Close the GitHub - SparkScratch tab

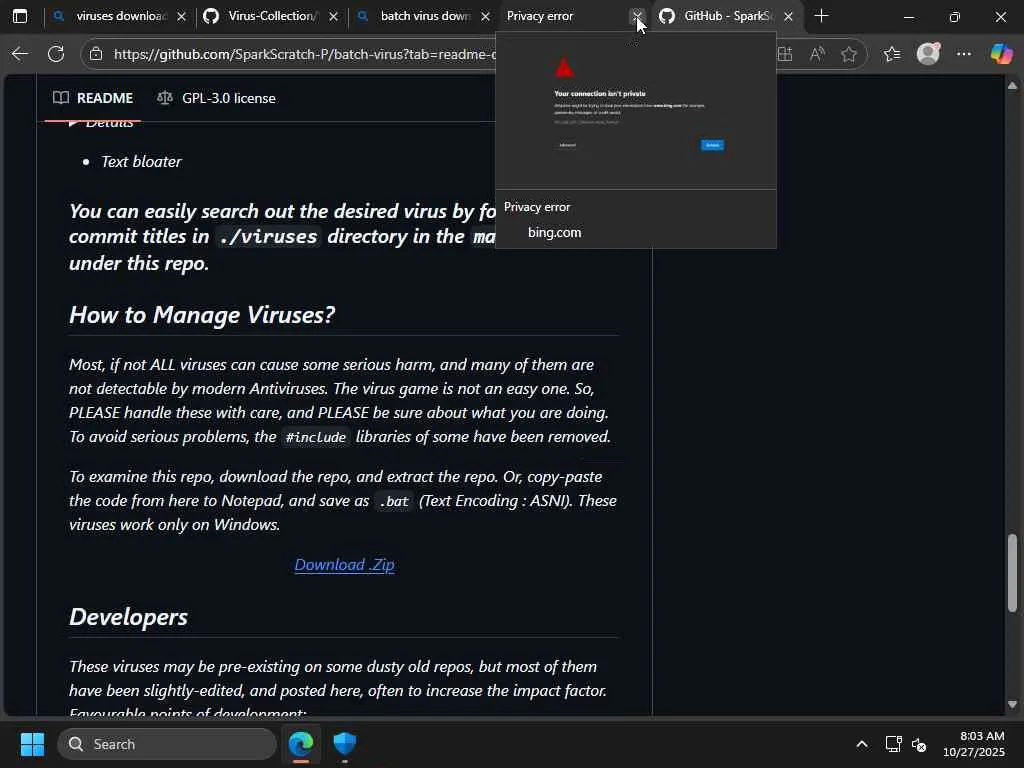point(788,16)
